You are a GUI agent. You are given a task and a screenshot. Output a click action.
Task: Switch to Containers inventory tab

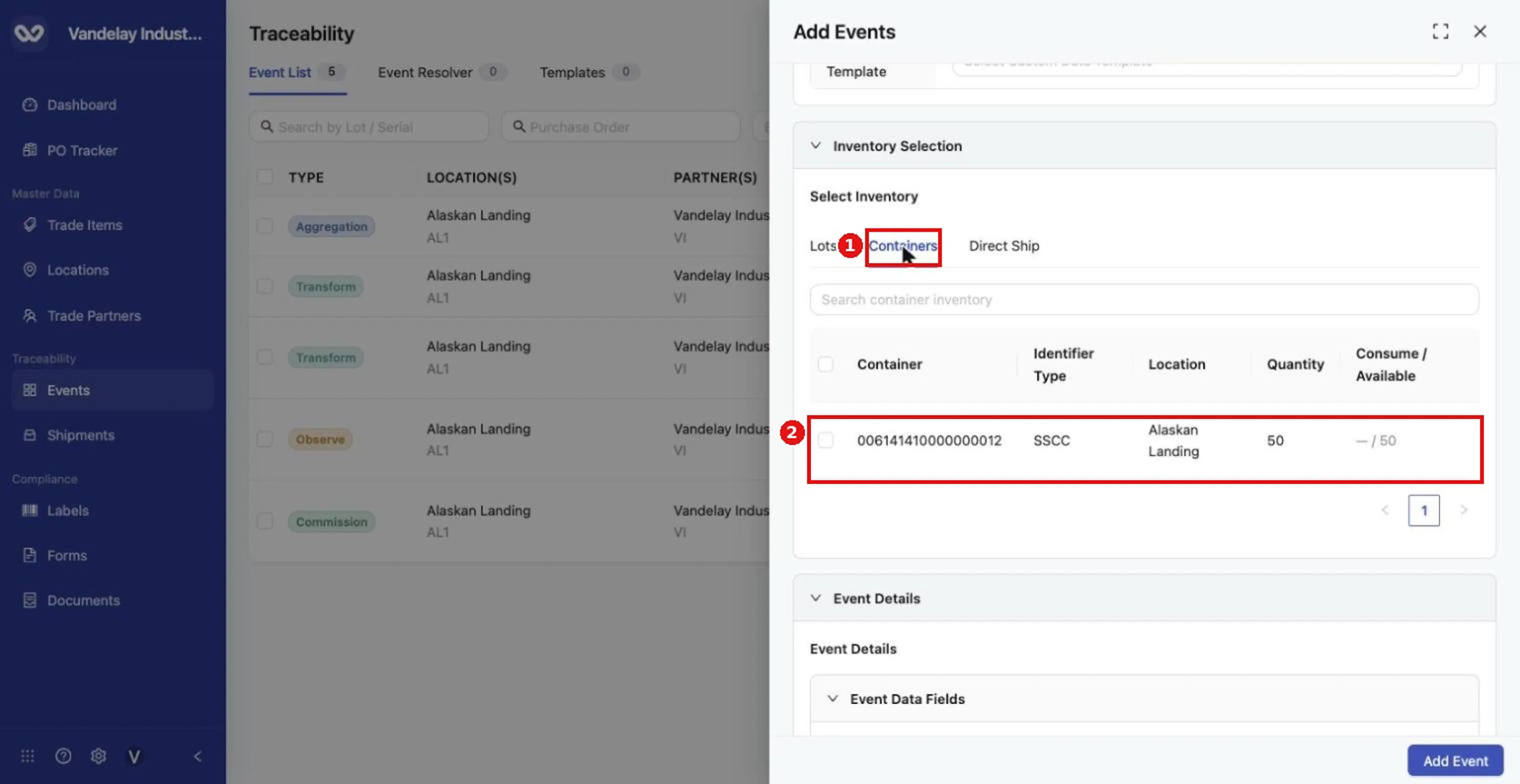pos(903,245)
